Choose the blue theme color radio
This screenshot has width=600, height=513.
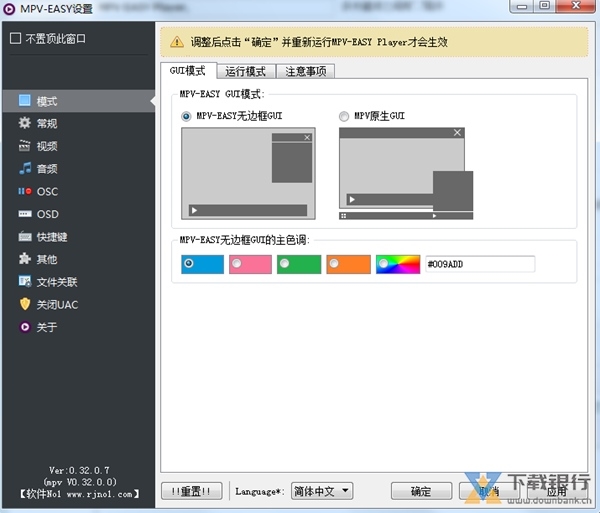pos(189,263)
